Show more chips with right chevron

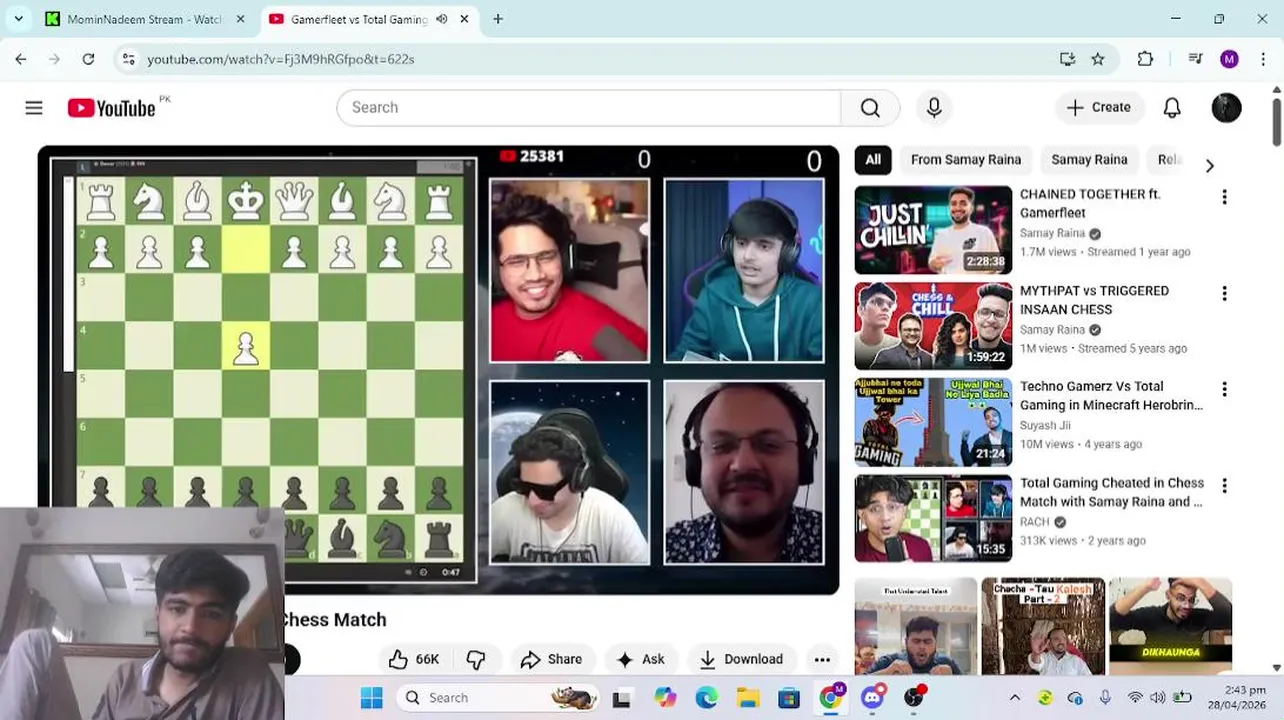coord(1209,165)
